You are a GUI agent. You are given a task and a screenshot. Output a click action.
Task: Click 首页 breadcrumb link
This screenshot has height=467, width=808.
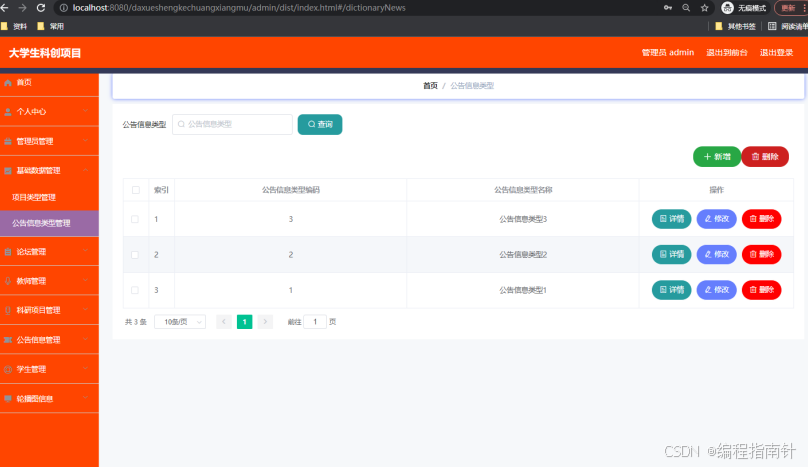click(x=430, y=86)
